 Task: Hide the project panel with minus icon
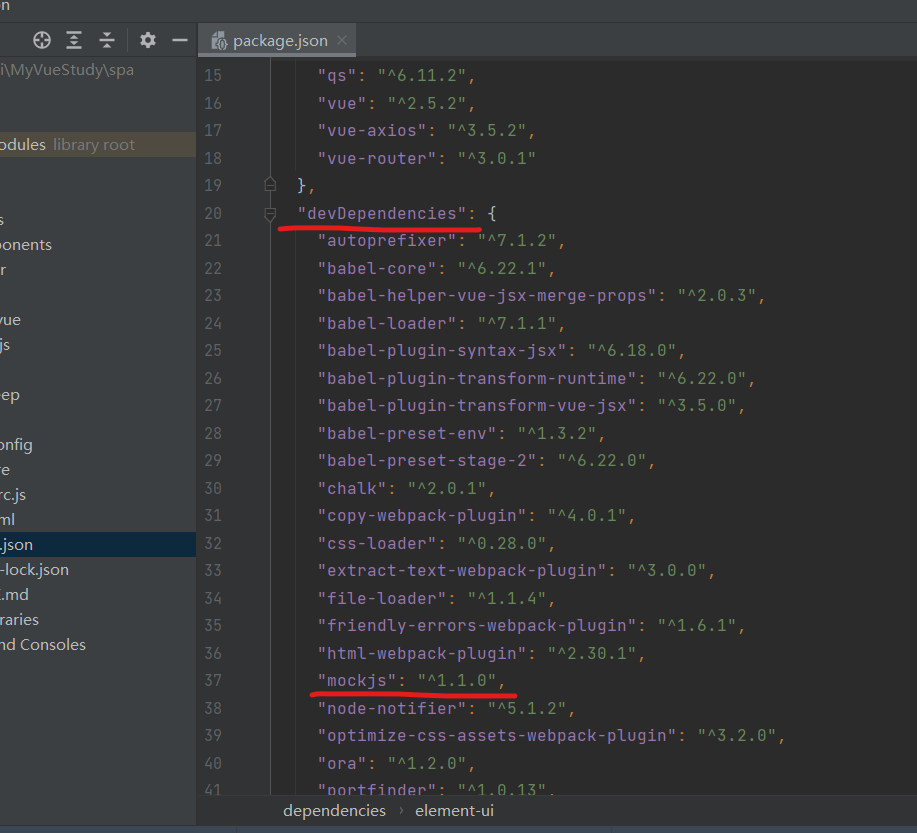[180, 40]
